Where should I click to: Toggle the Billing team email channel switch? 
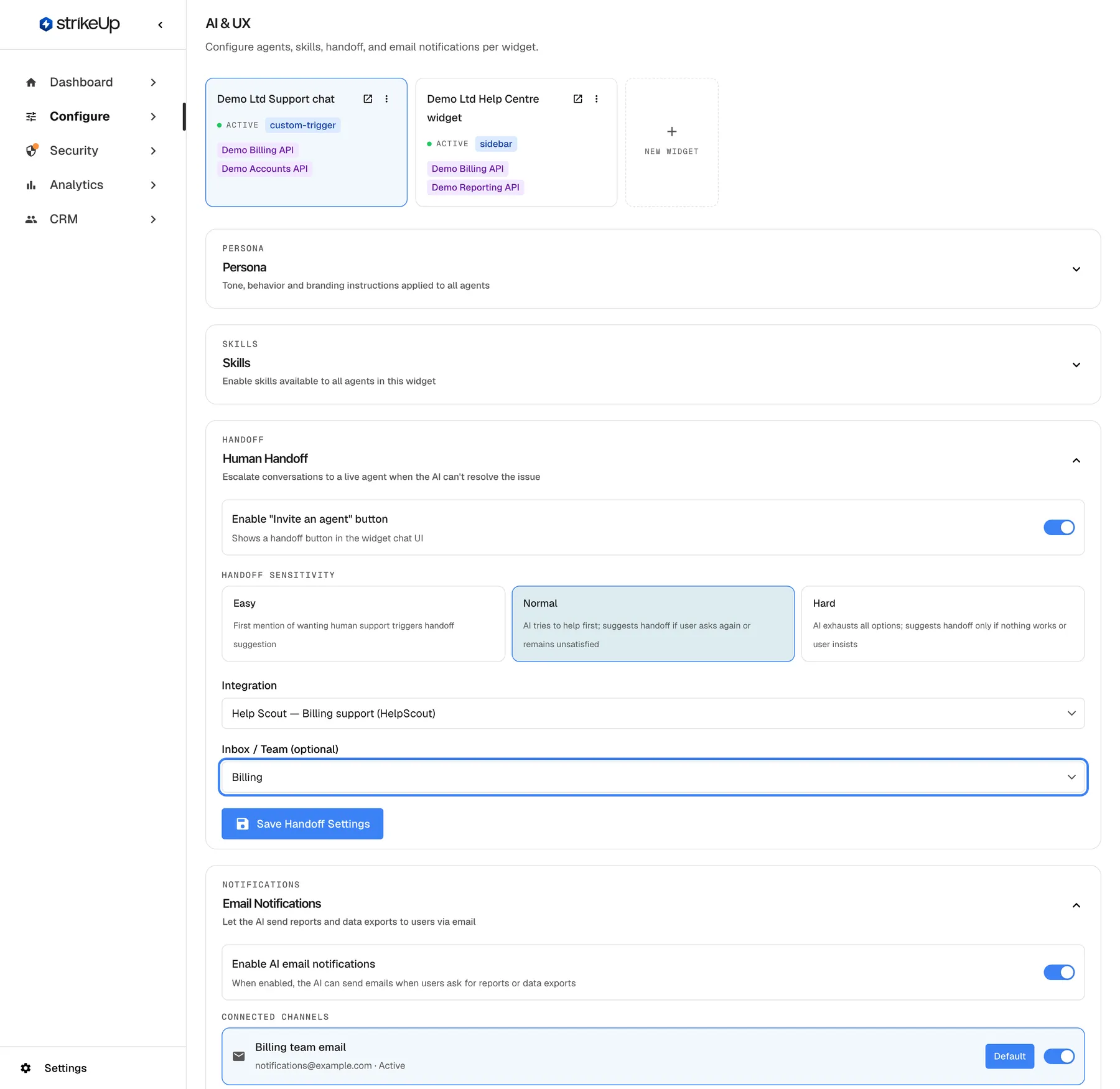click(x=1059, y=1056)
